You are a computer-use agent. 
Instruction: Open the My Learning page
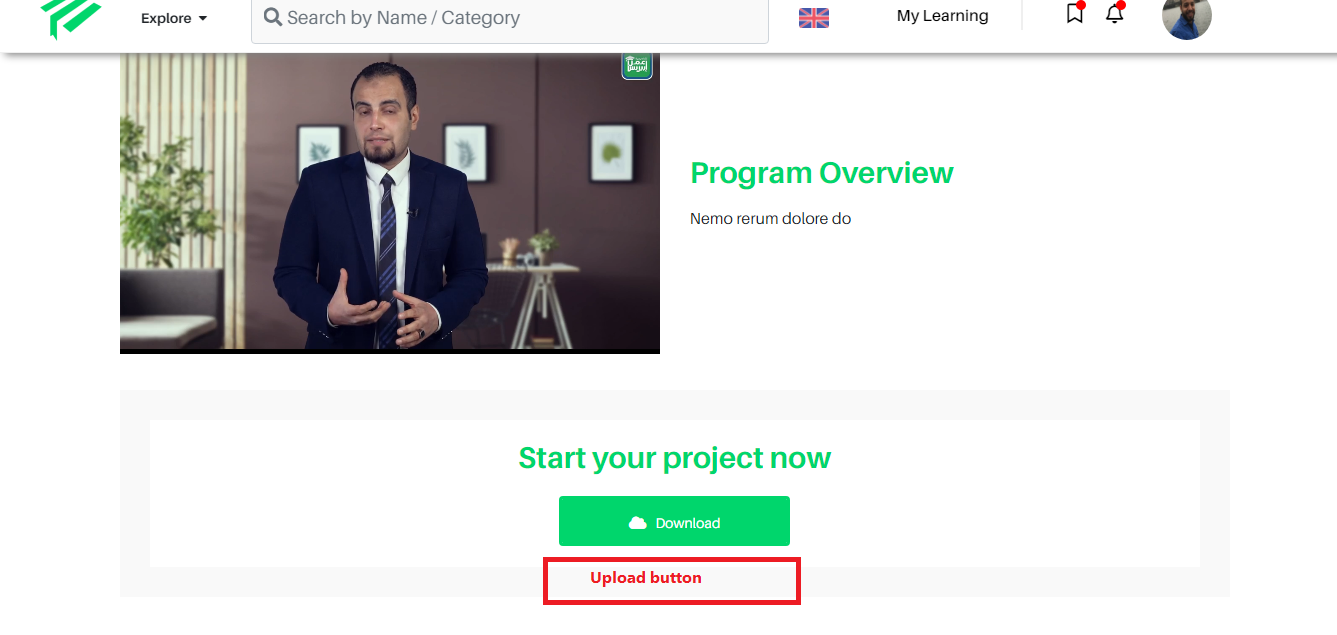click(x=942, y=16)
